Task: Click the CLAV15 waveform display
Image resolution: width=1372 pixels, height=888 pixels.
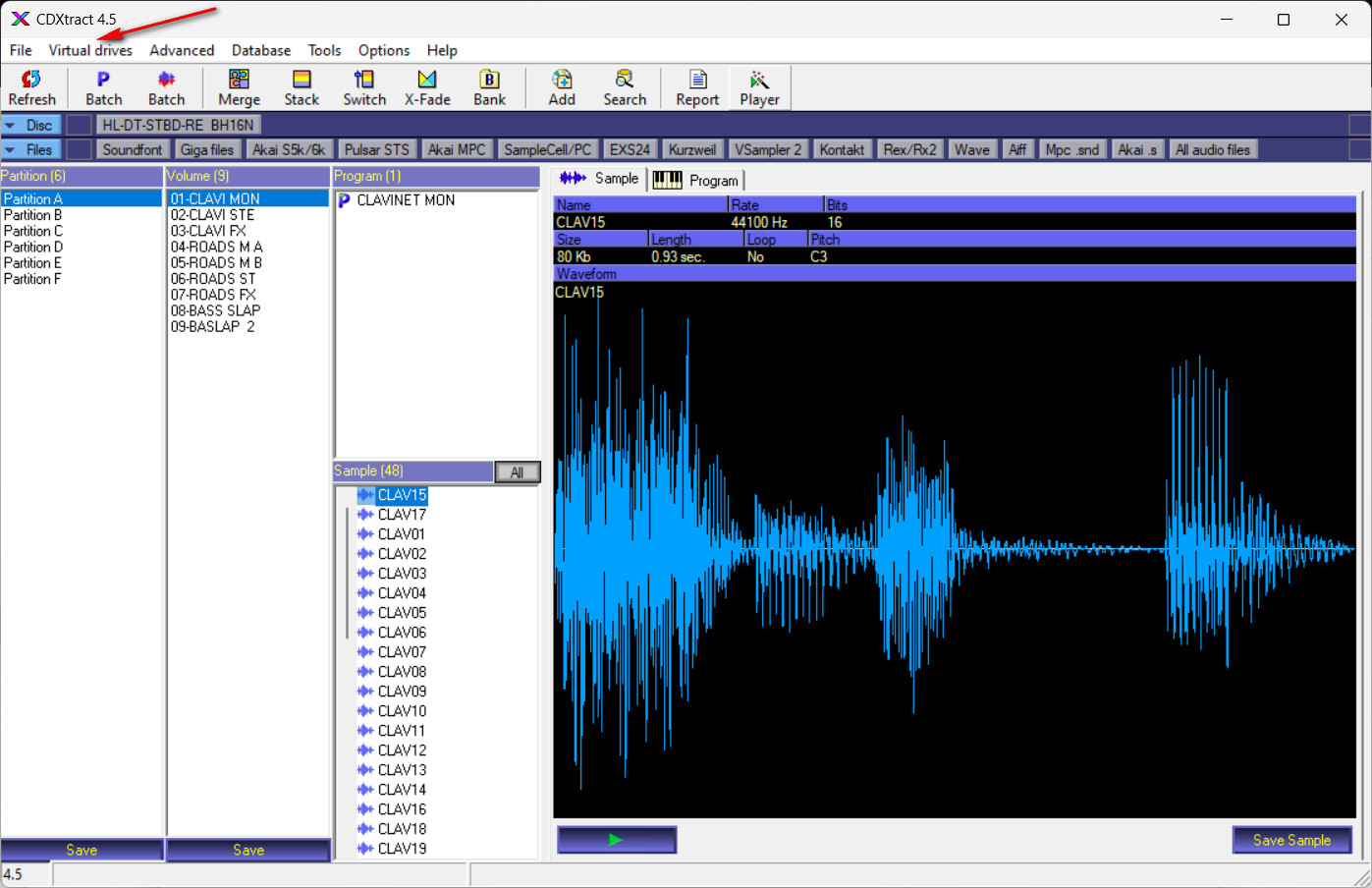Action: click(x=955, y=550)
